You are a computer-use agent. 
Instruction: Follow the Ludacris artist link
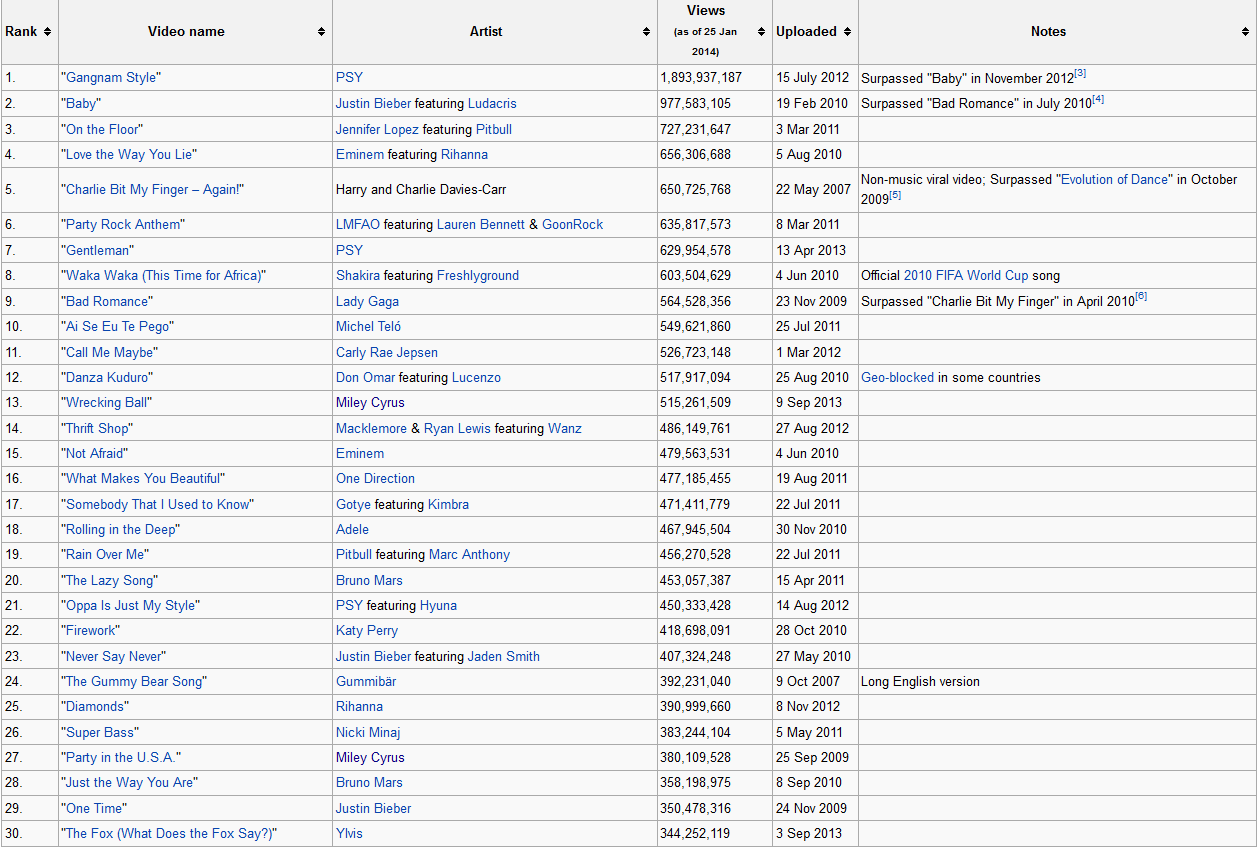[x=492, y=104]
